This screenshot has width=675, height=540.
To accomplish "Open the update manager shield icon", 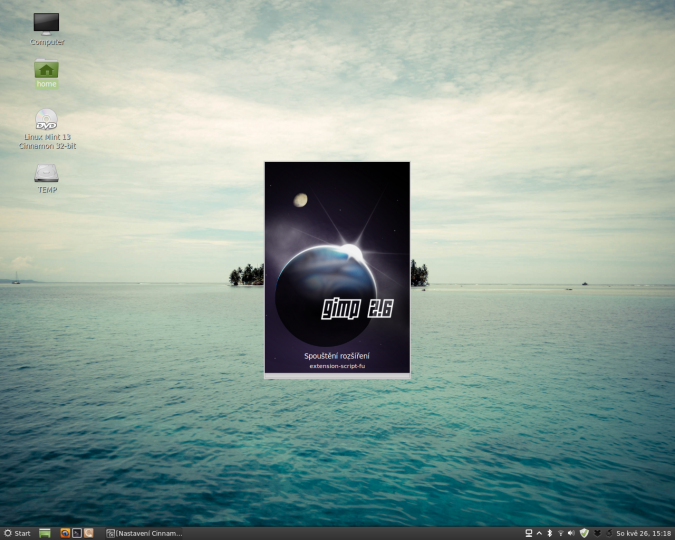I will pyautogui.click(x=584, y=533).
